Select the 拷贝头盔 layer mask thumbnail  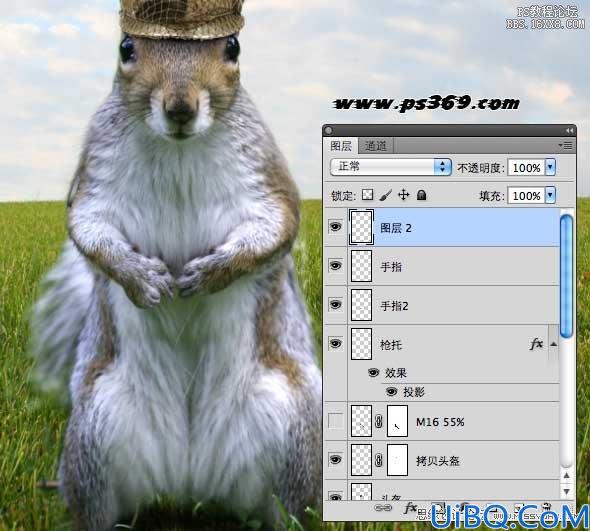point(397,460)
